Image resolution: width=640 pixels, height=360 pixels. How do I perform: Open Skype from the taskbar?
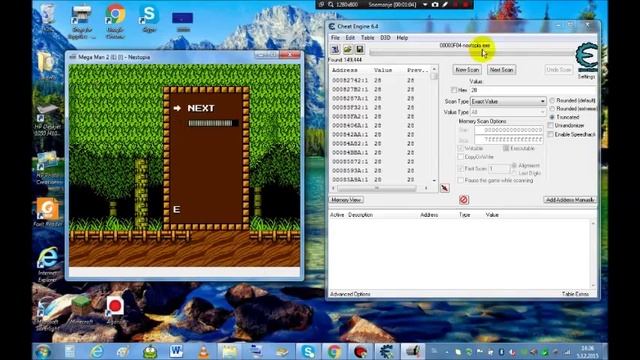click(x=308, y=351)
